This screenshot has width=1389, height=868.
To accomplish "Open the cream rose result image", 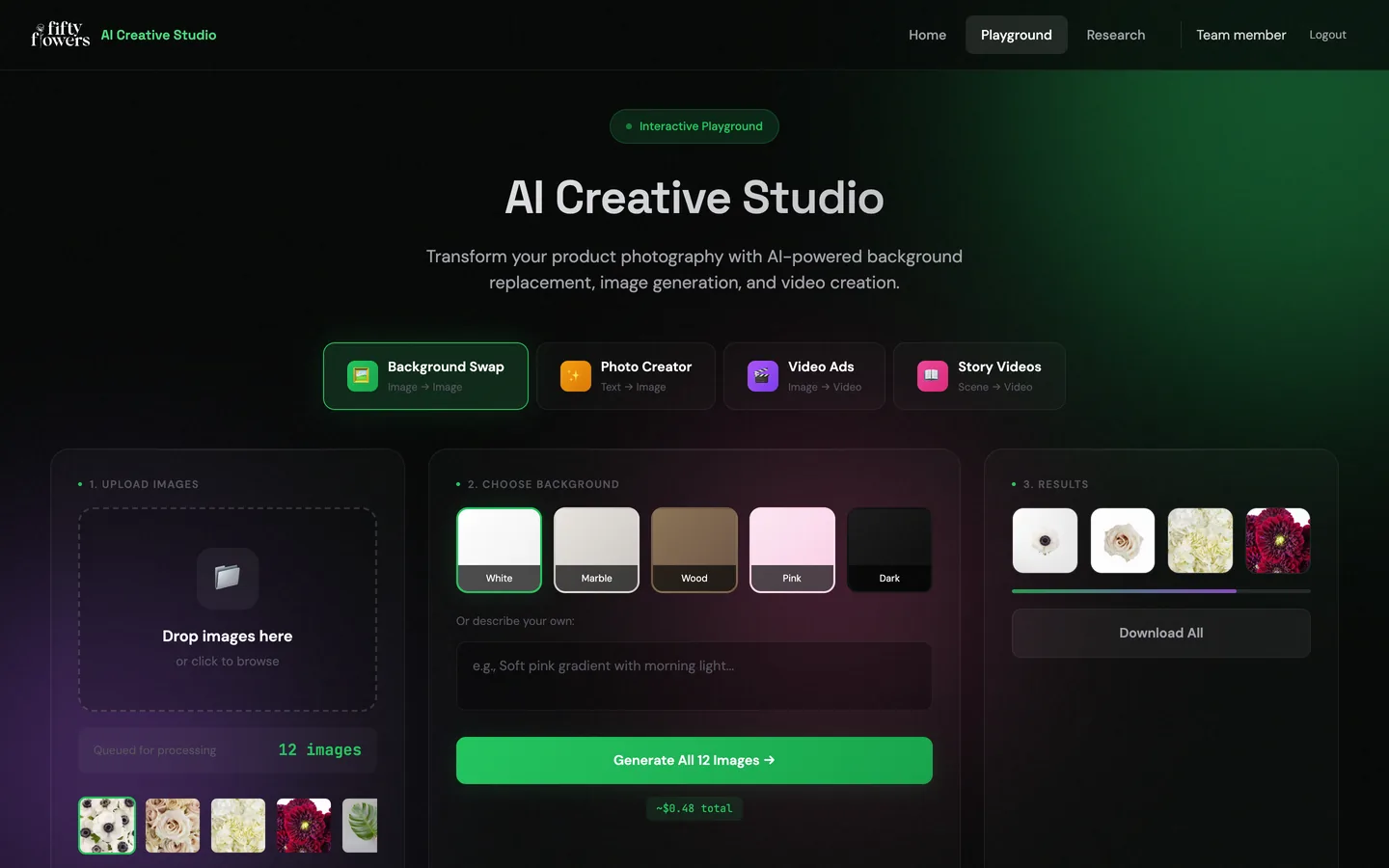I will coord(1123,541).
